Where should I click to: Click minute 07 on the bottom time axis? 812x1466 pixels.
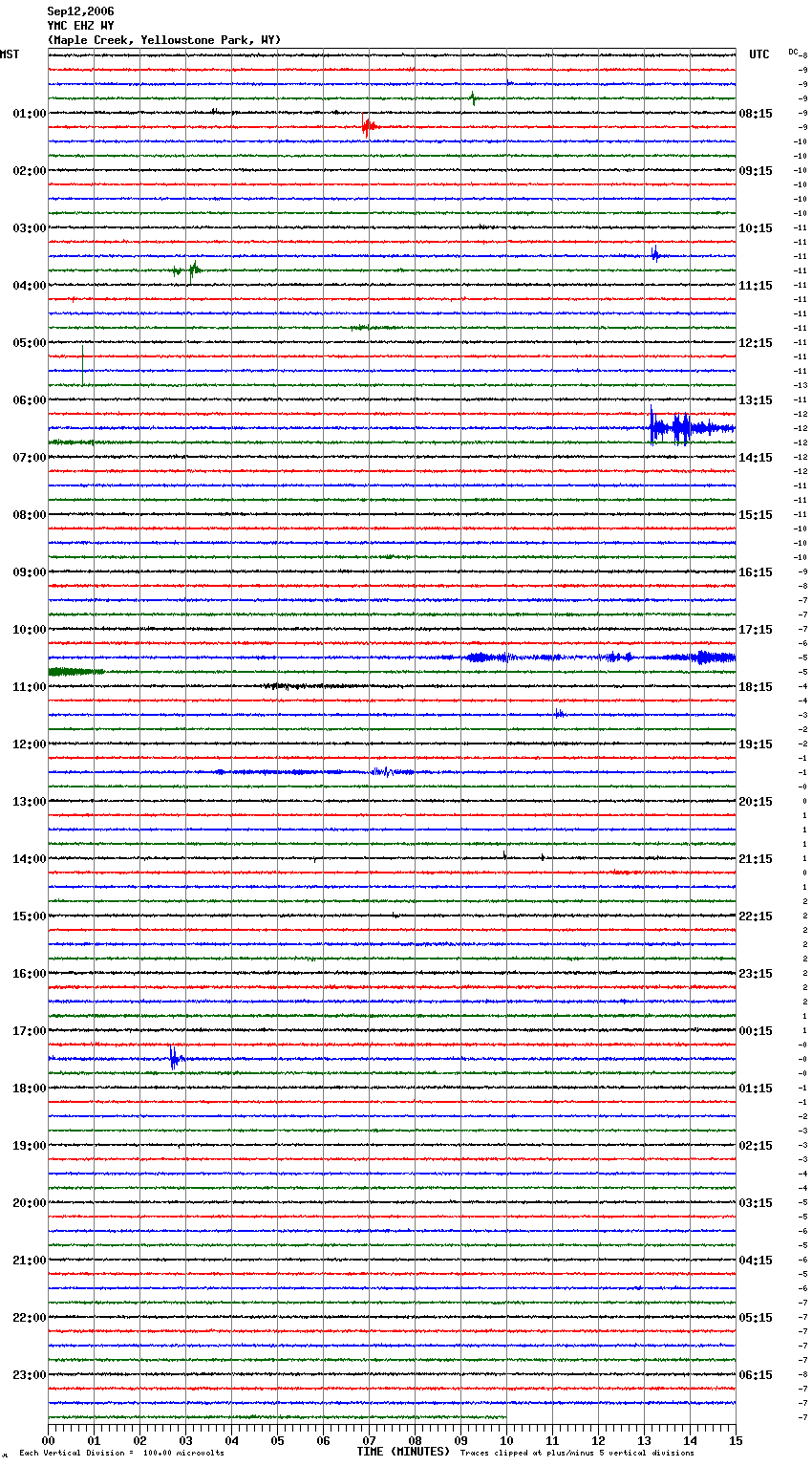tap(369, 1441)
